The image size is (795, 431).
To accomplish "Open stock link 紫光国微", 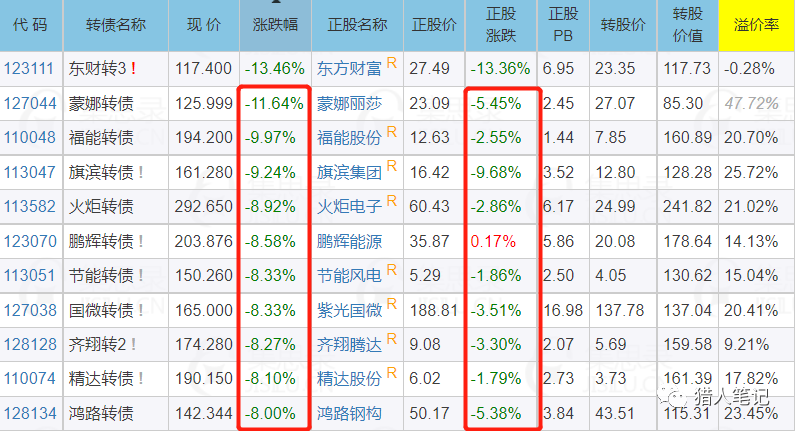I will pos(349,310).
